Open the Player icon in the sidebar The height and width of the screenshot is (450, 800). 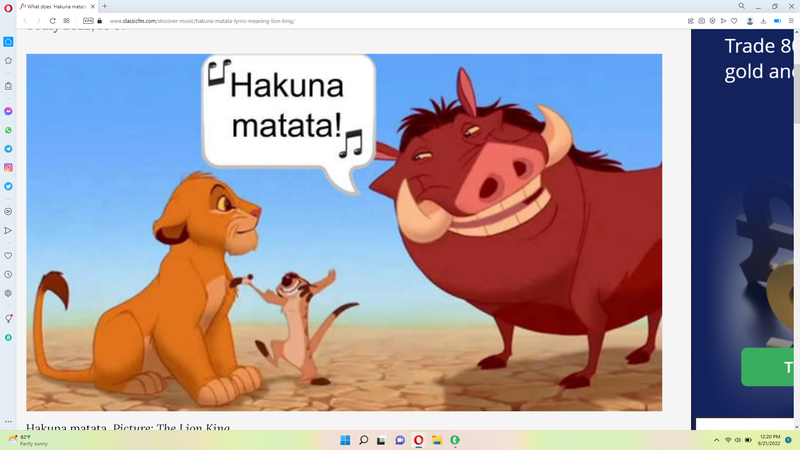[8, 211]
